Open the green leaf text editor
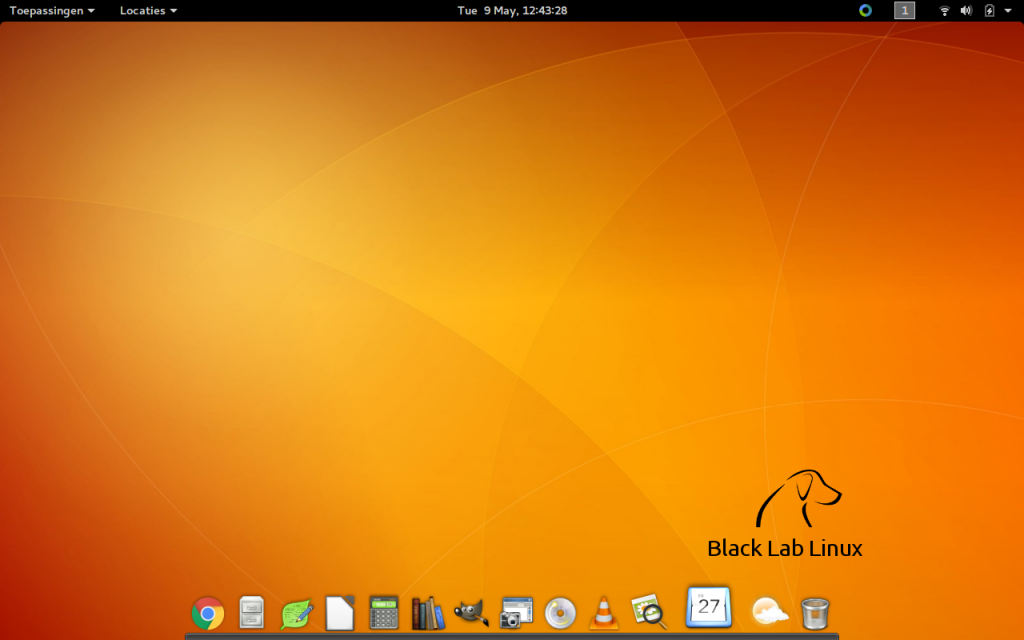1024x640 pixels. coord(297,612)
